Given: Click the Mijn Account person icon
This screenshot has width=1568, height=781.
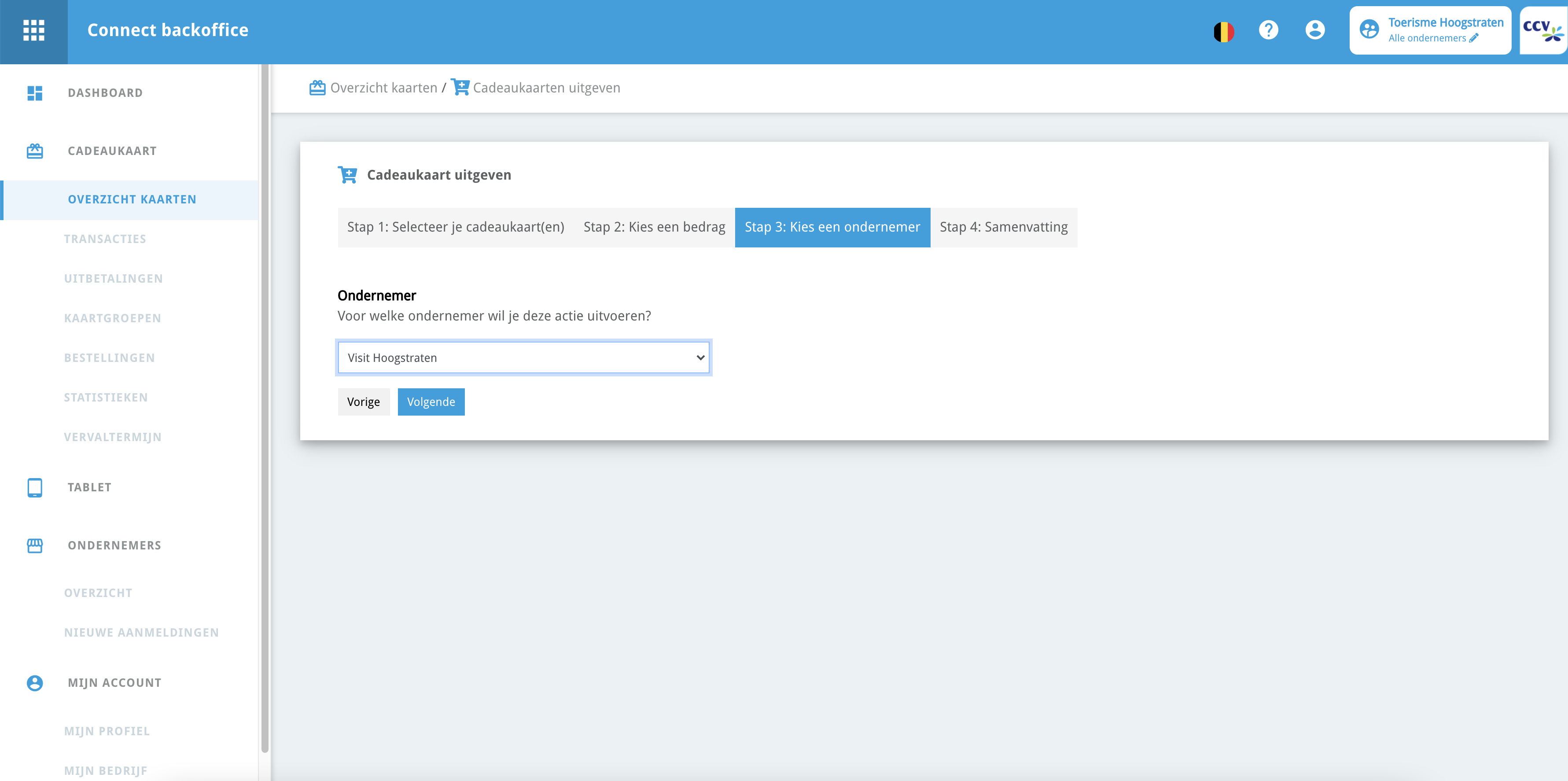Looking at the screenshot, I should tap(35, 683).
